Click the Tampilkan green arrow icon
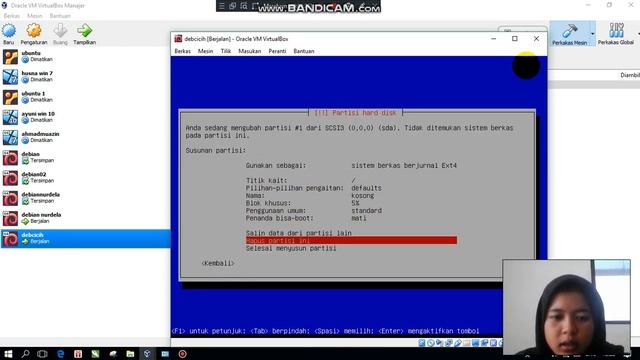The width and height of the screenshot is (640, 360). [84, 34]
